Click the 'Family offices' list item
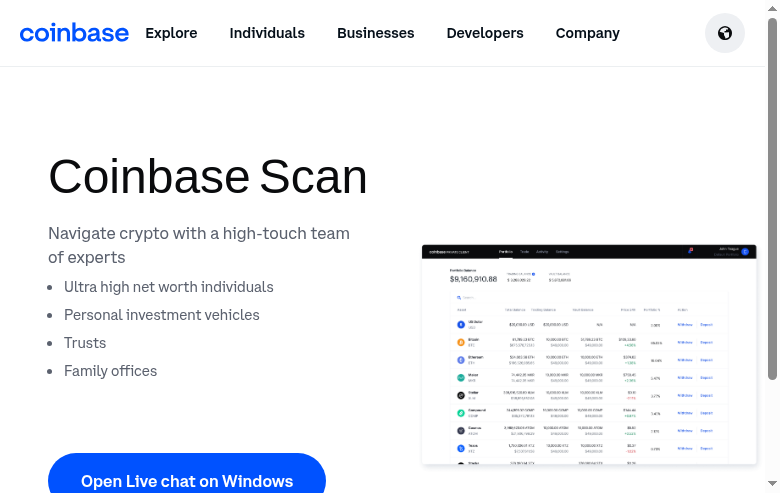Viewport: 780px width, 493px height. [x=110, y=371]
